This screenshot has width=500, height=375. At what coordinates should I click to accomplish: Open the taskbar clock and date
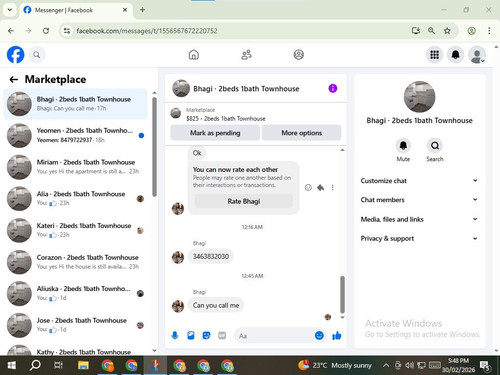point(458,365)
